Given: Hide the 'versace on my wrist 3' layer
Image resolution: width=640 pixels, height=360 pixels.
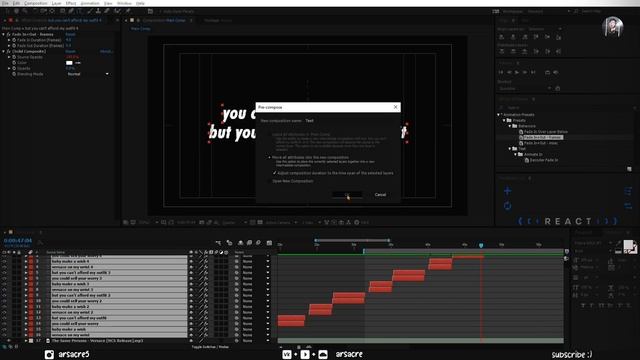Looking at the screenshot, I should 4,289.
